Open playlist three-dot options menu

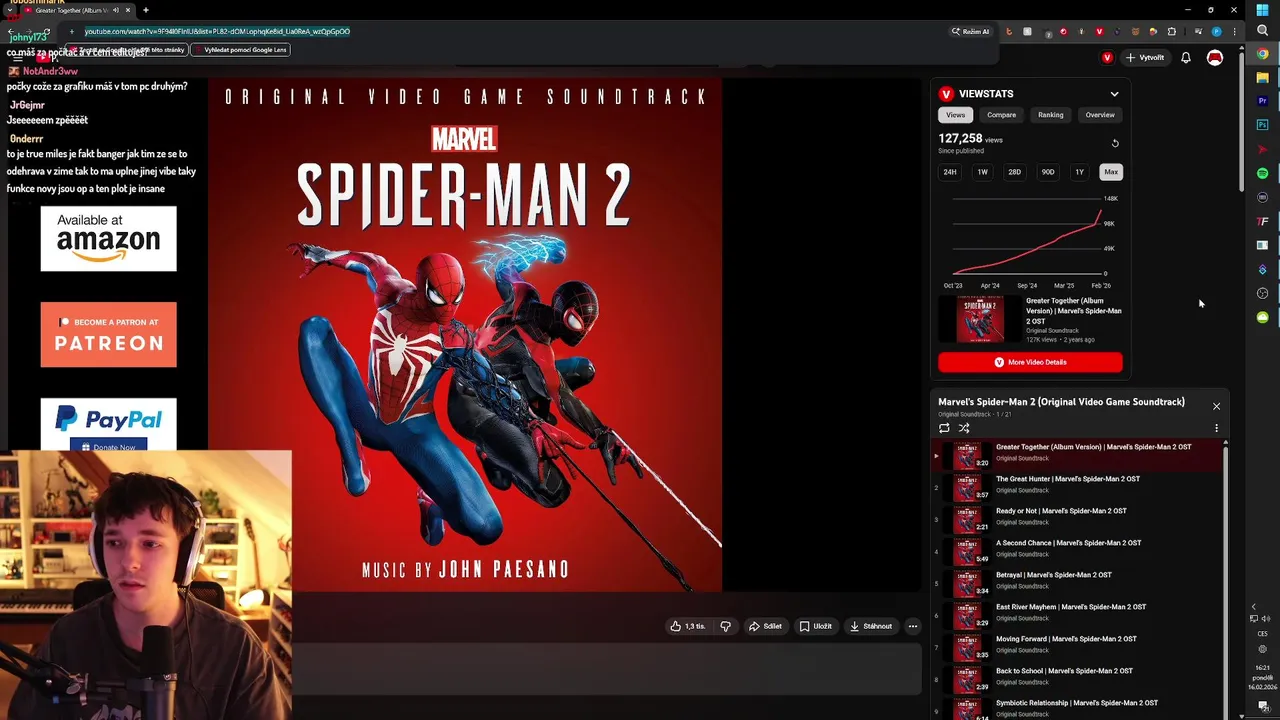(x=1216, y=428)
